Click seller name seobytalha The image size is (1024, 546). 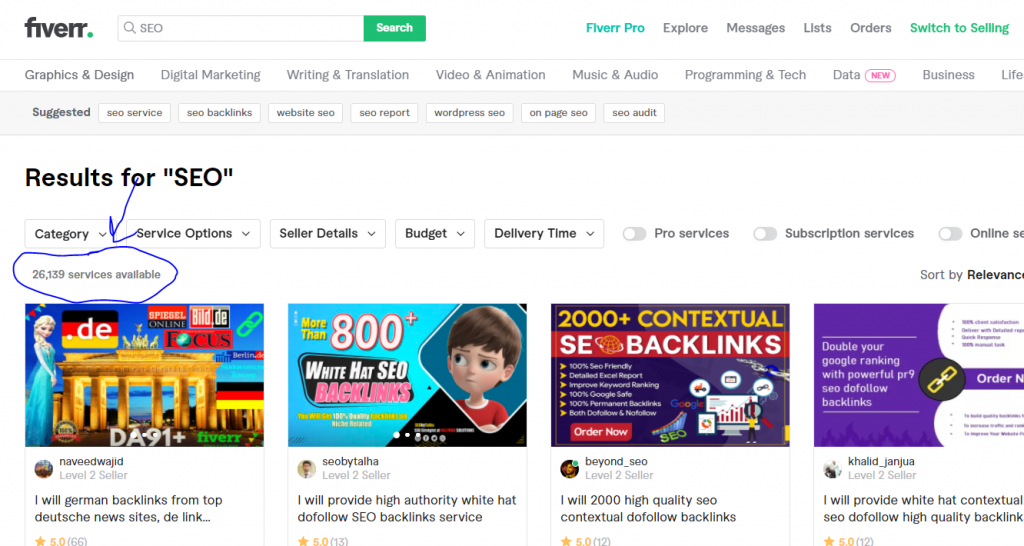350,461
